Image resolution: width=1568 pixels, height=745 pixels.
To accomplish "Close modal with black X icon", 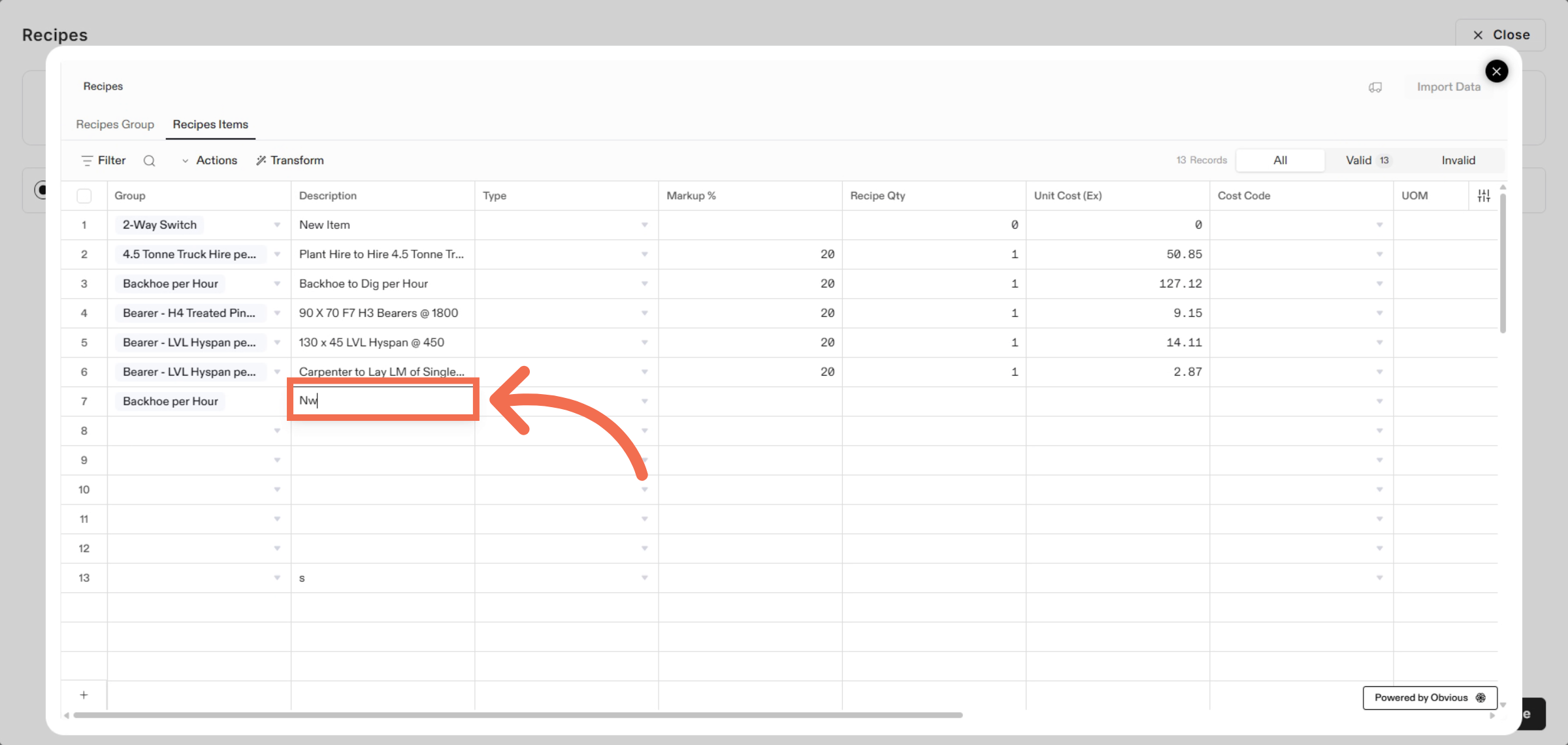I will pos(1496,71).
